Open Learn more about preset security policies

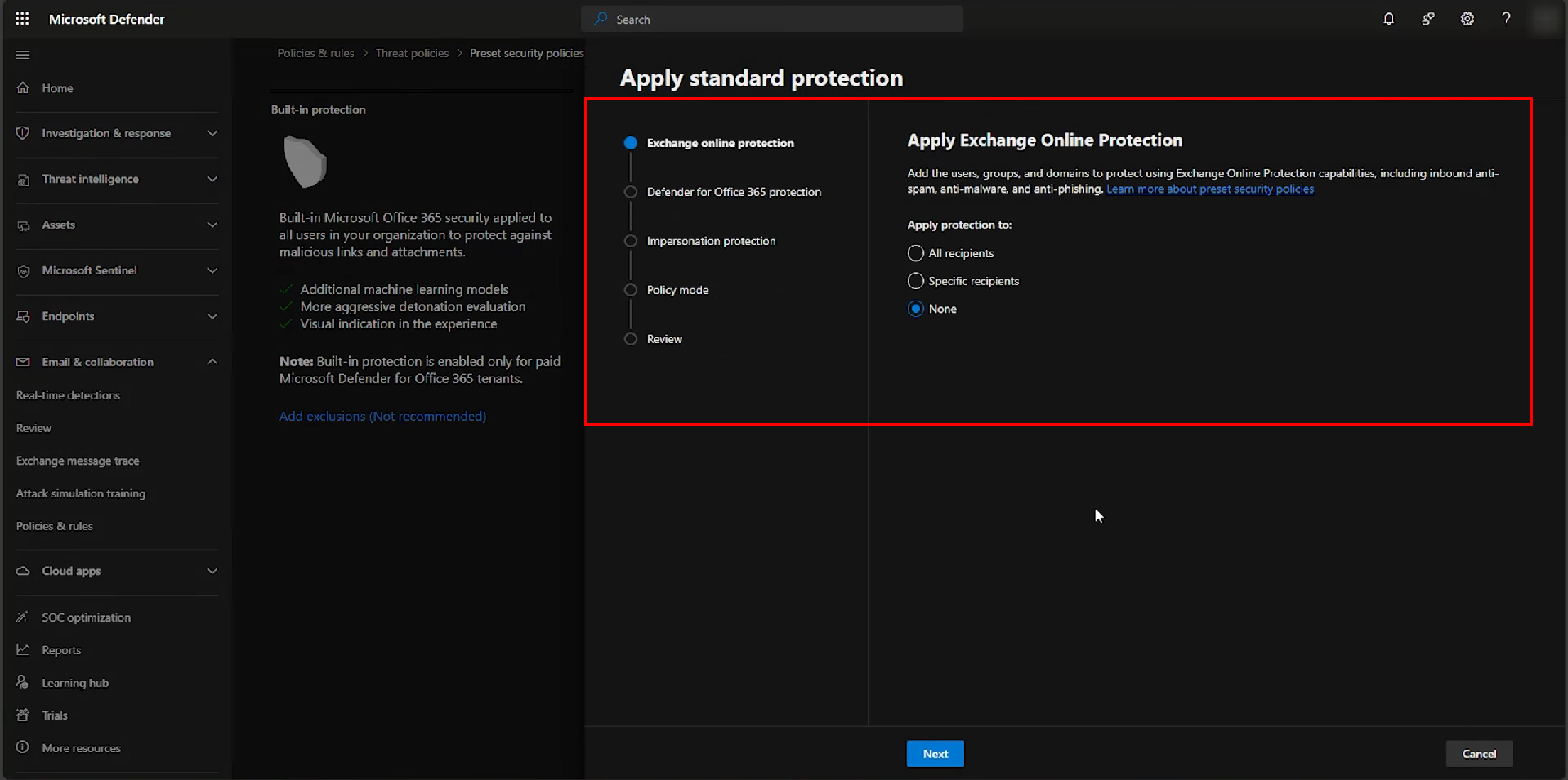coord(1210,189)
